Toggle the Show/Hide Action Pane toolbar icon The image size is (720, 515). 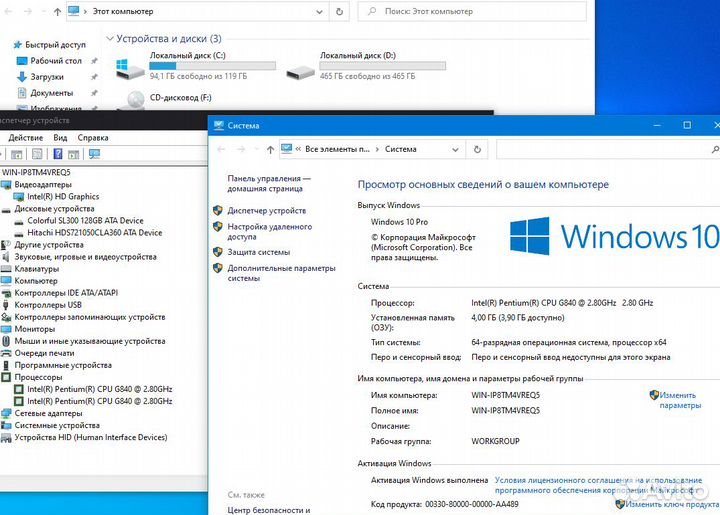(73, 154)
